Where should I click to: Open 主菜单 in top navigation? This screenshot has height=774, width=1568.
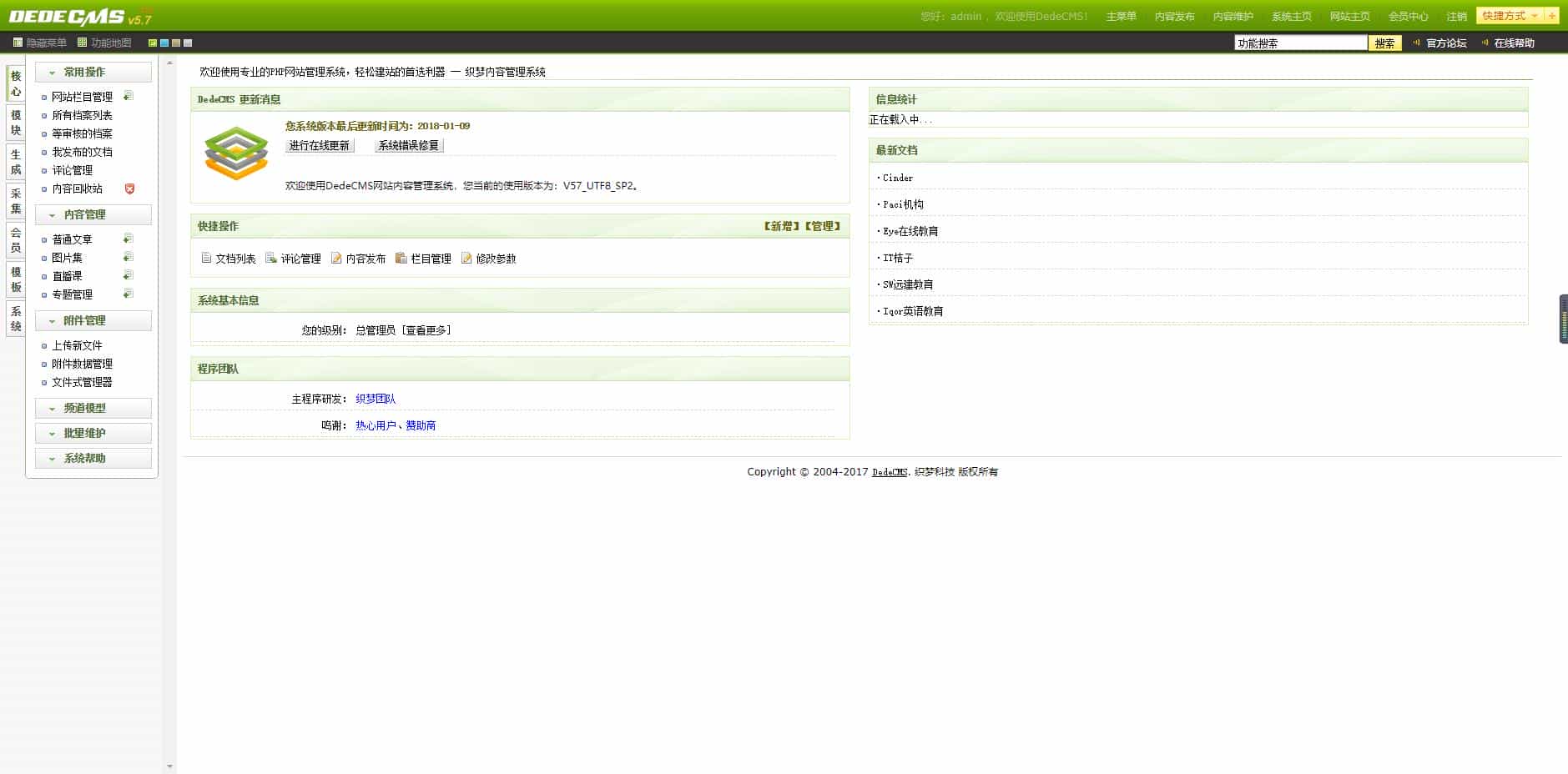tap(1121, 17)
